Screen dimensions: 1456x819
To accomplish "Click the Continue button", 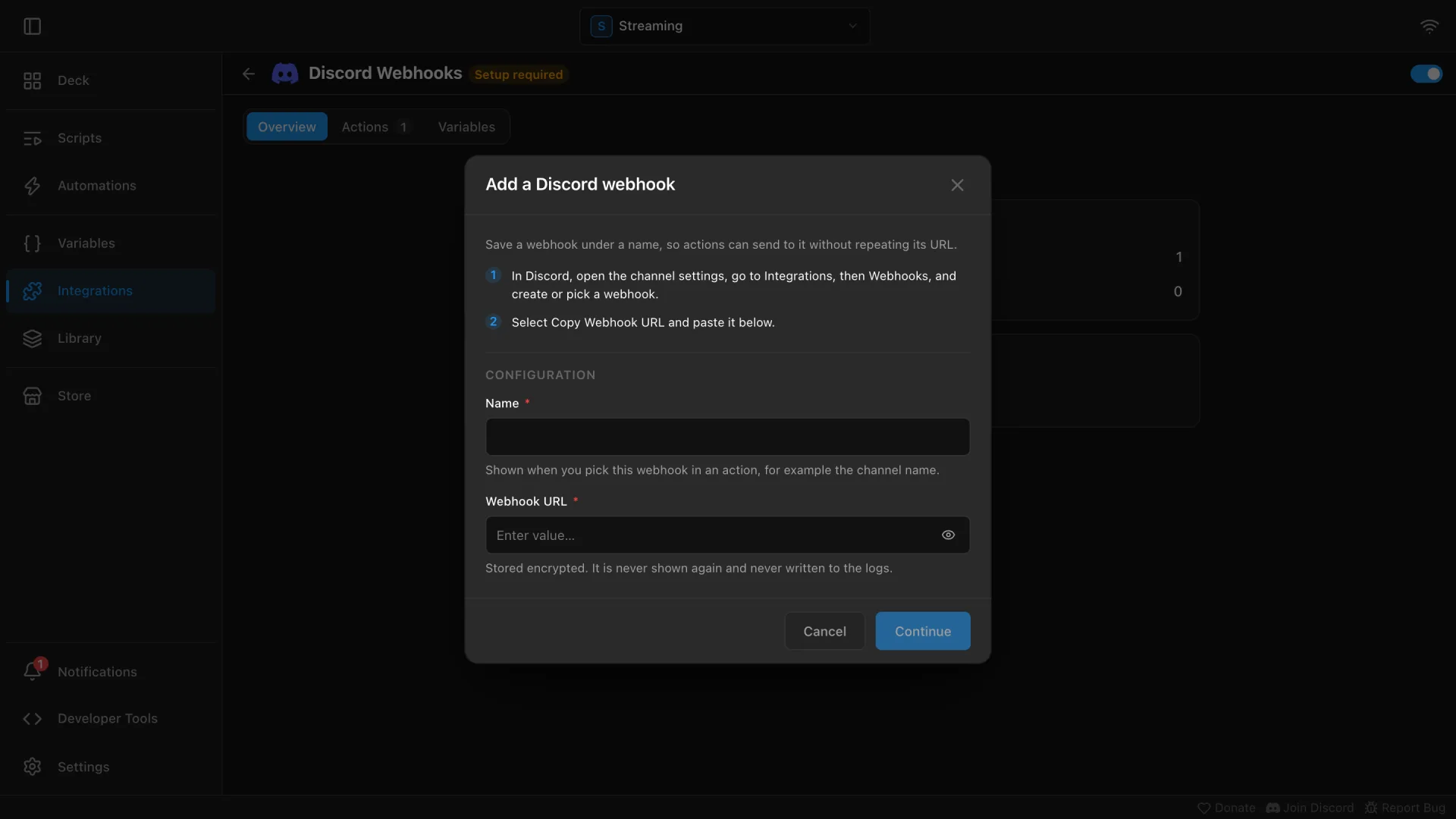I will click(x=923, y=631).
